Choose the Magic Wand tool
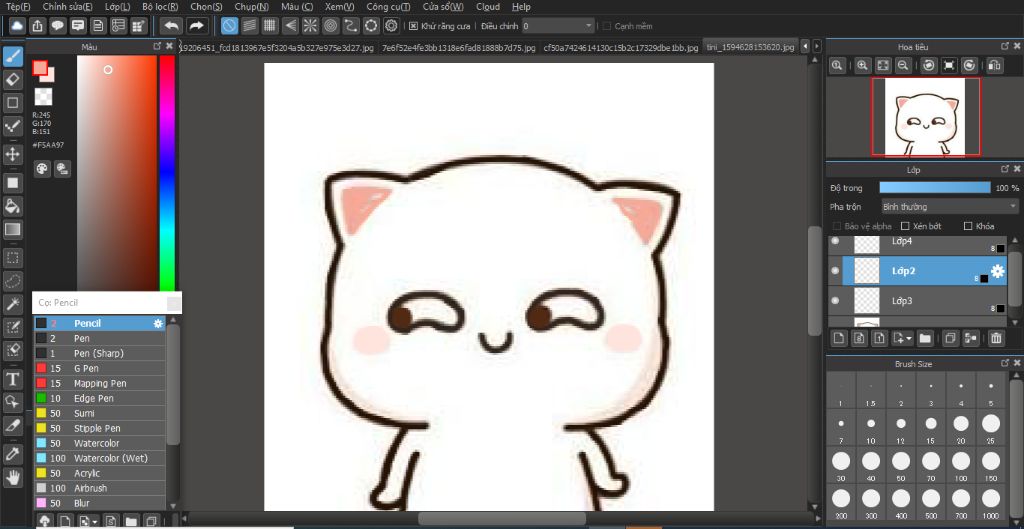The image size is (1024, 529). (x=12, y=304)
